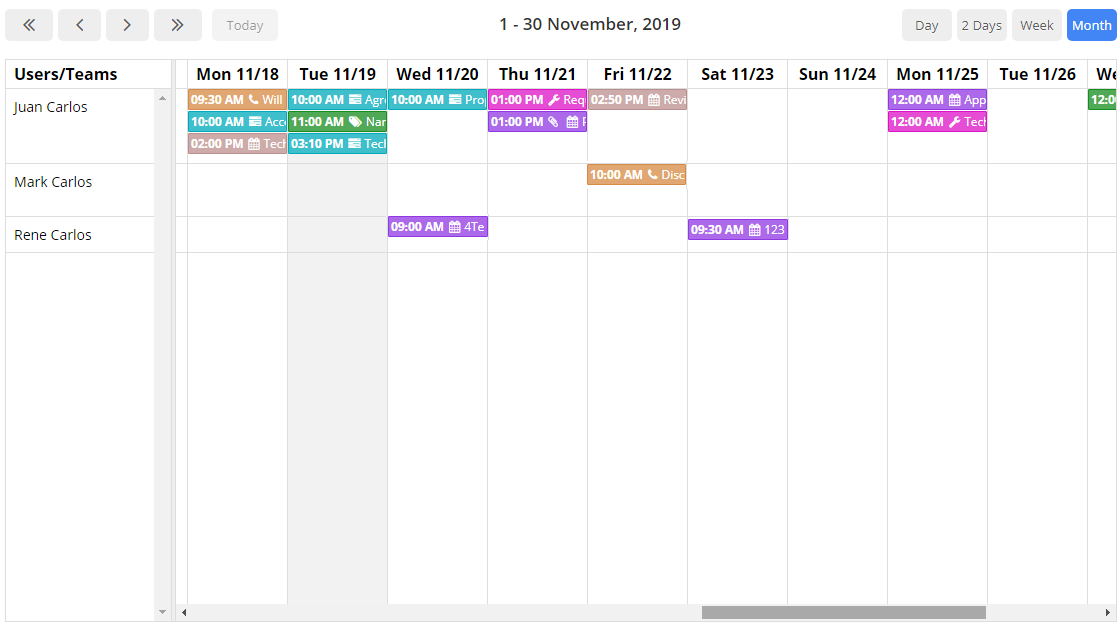Select Mark Carlos's 10:00 AM call event
1120x628 pixels.
click(x=636, y=175)
